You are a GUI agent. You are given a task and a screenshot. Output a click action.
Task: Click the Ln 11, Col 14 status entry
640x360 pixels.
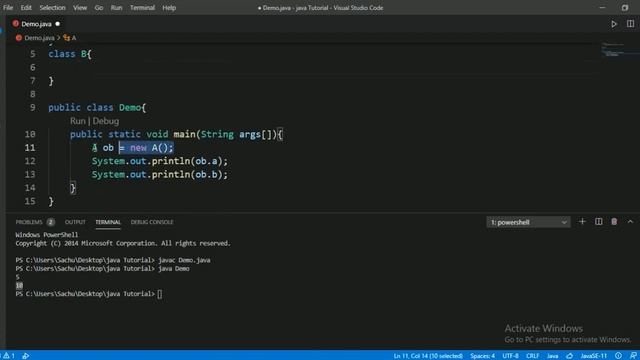[428, 356]
